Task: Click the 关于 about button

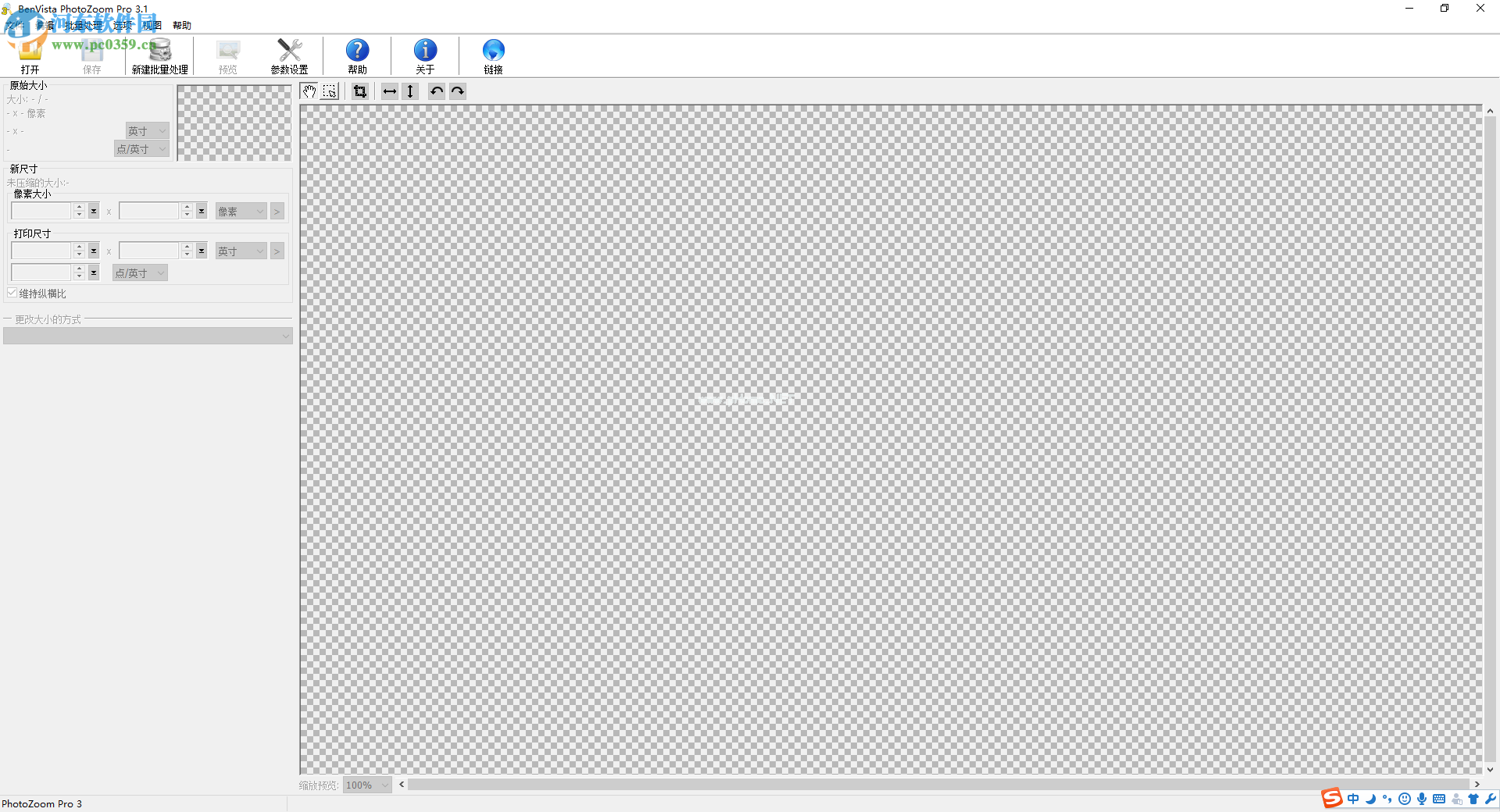Action: coord(424,55)
